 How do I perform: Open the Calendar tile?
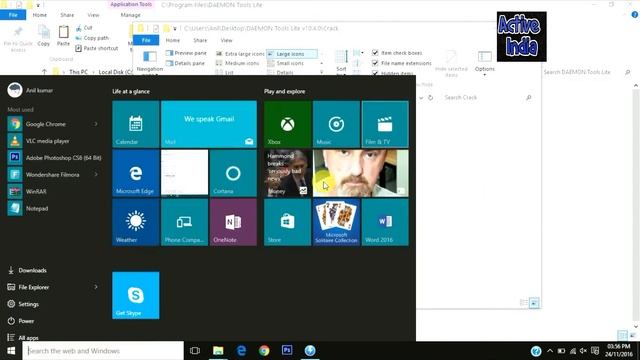(136, 124)
